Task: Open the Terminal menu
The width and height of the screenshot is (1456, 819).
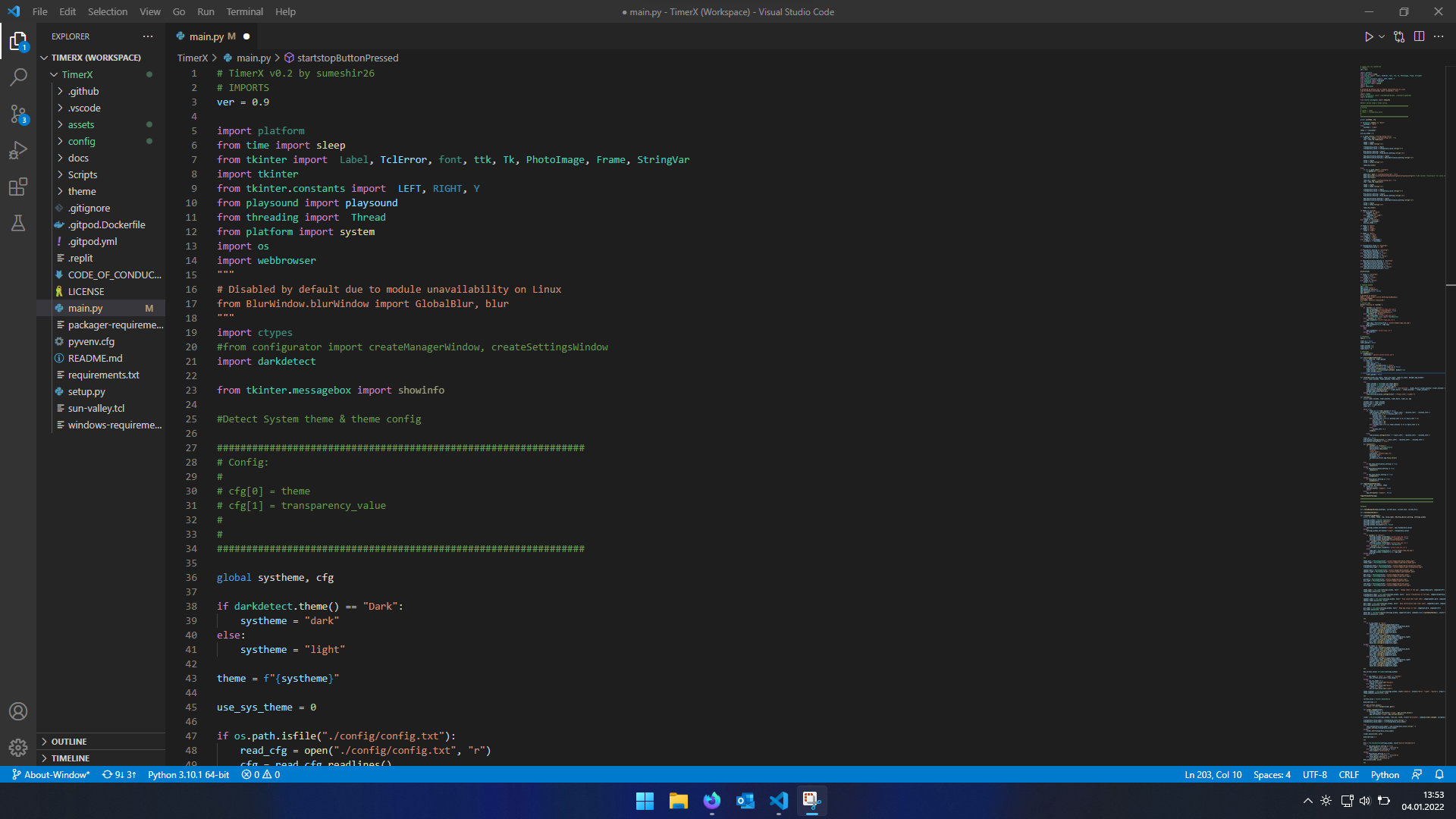Action: (244, 11)
